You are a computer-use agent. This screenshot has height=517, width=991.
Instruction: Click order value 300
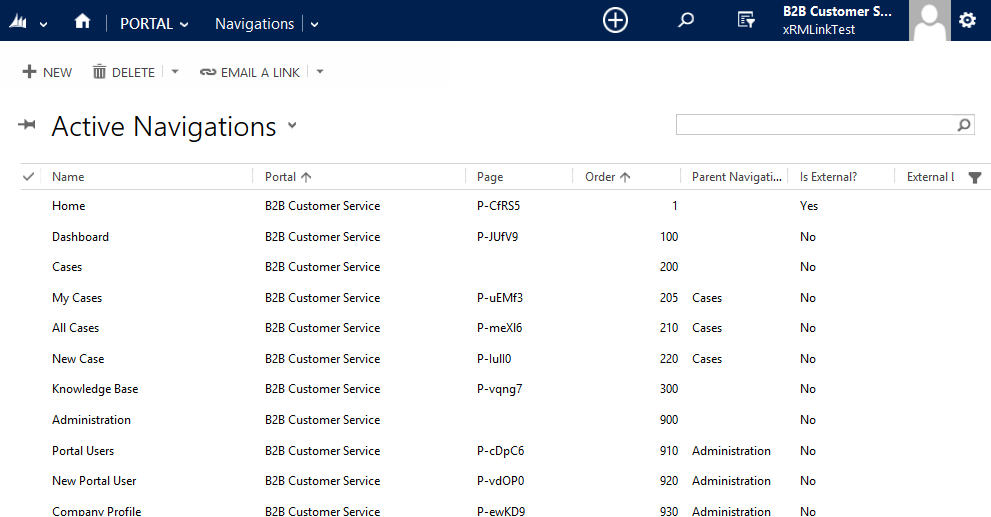coord(669,389)
